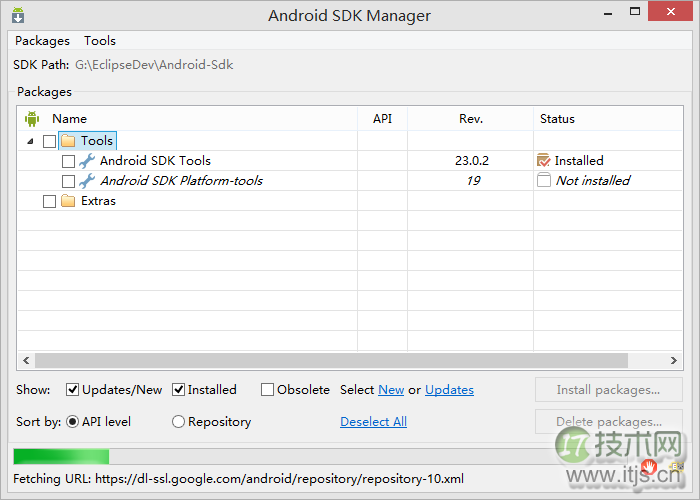Viewport: 700px width, 500px height.
Task: Click the SDK path G:\EclipseDev\Android-Sdk
Action: (x=154, y=65)
